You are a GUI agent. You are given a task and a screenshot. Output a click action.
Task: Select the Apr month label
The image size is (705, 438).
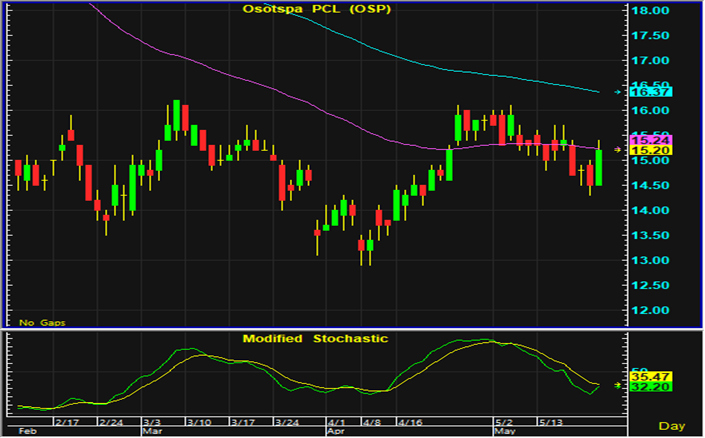(x=336, y=431)
